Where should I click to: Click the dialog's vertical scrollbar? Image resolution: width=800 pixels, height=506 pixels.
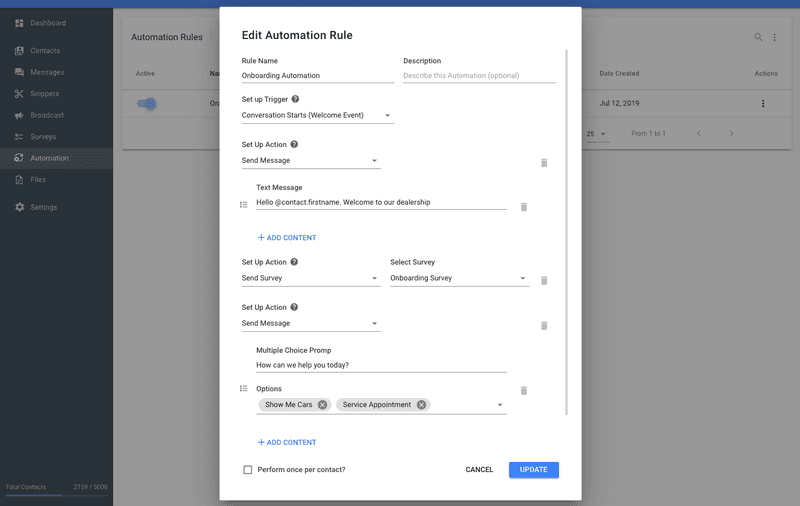(567, 230)
